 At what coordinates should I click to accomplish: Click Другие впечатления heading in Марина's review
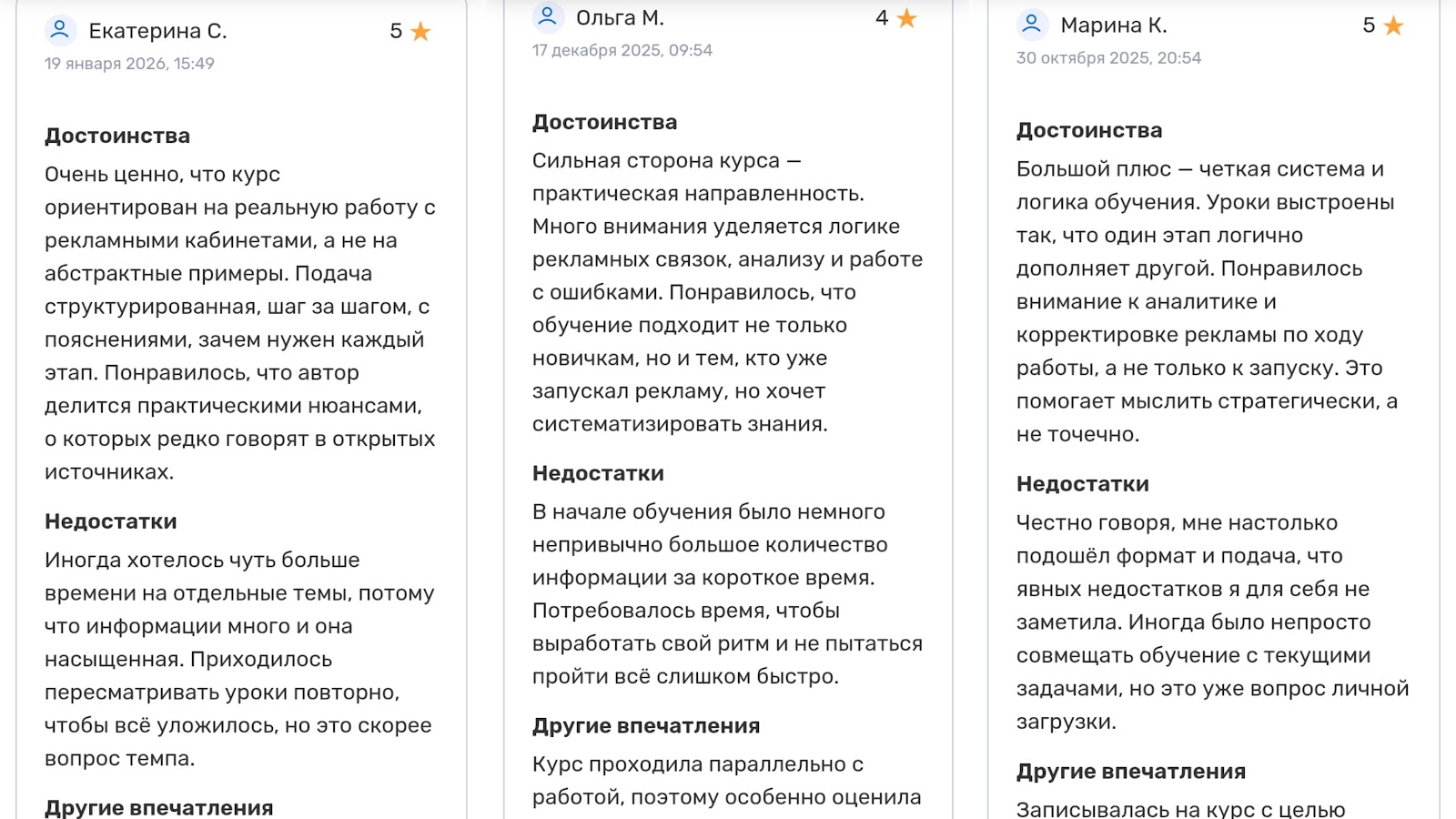[1130, 771]
